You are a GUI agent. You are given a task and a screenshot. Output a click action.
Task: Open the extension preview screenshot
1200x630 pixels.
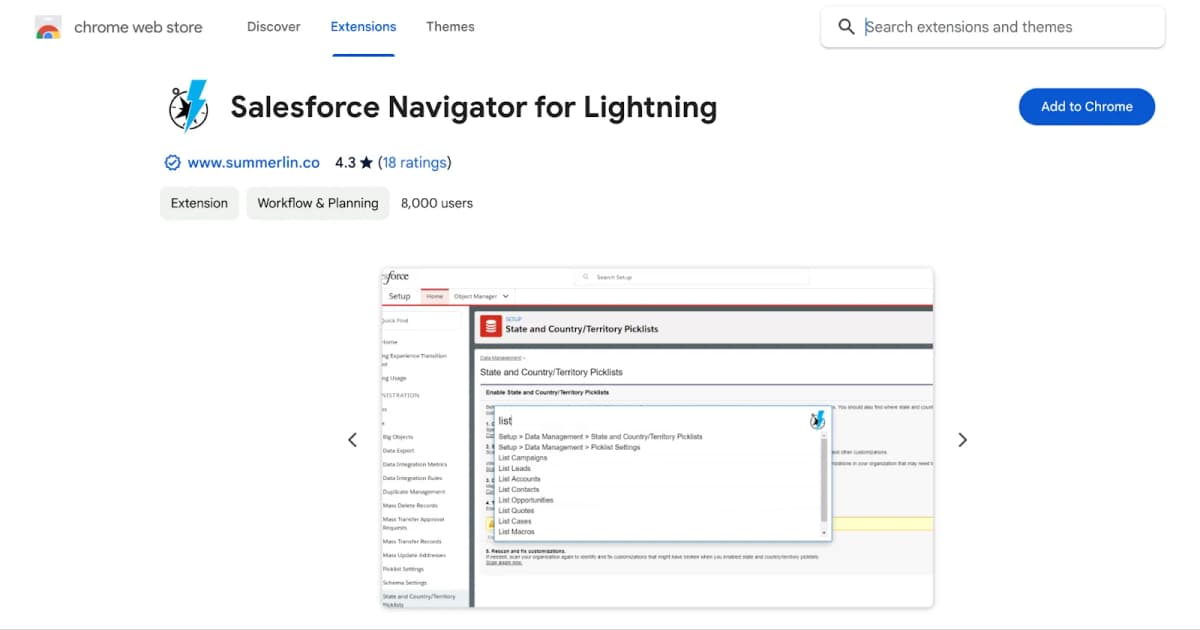coord(657,437)
